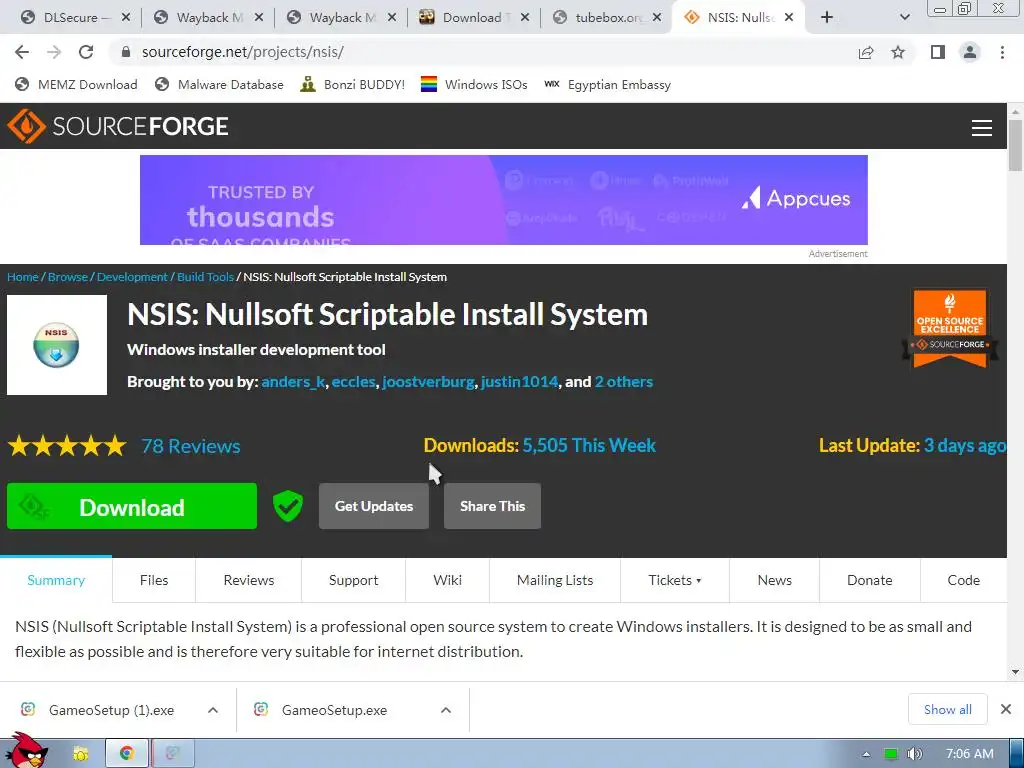Click the 2 others link
The height and width of the screenshot is (768, 1024).
coord(624,382)
